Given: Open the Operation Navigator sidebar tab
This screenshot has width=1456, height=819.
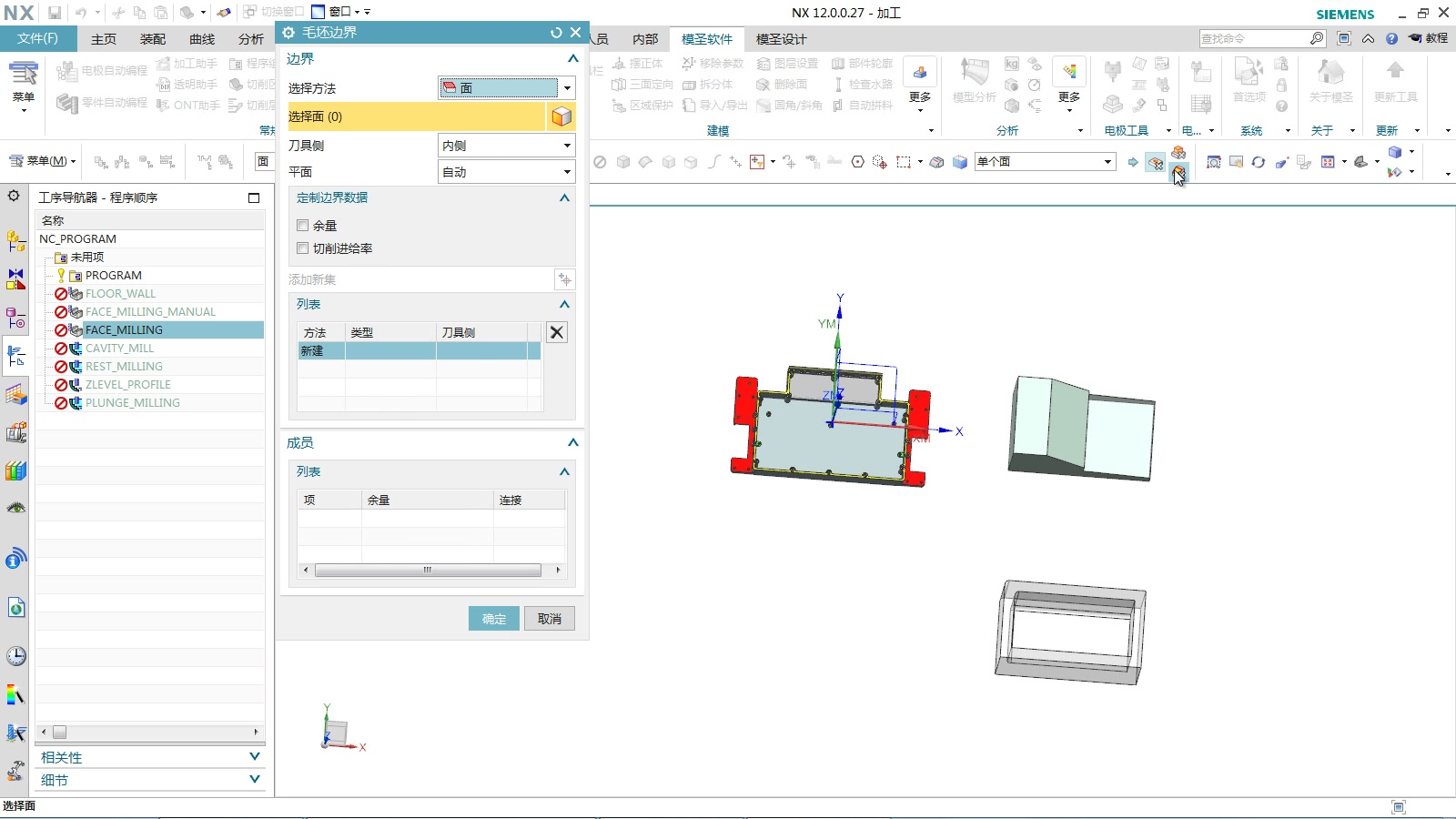Looking at the screenshot, I should click(15, 356).
